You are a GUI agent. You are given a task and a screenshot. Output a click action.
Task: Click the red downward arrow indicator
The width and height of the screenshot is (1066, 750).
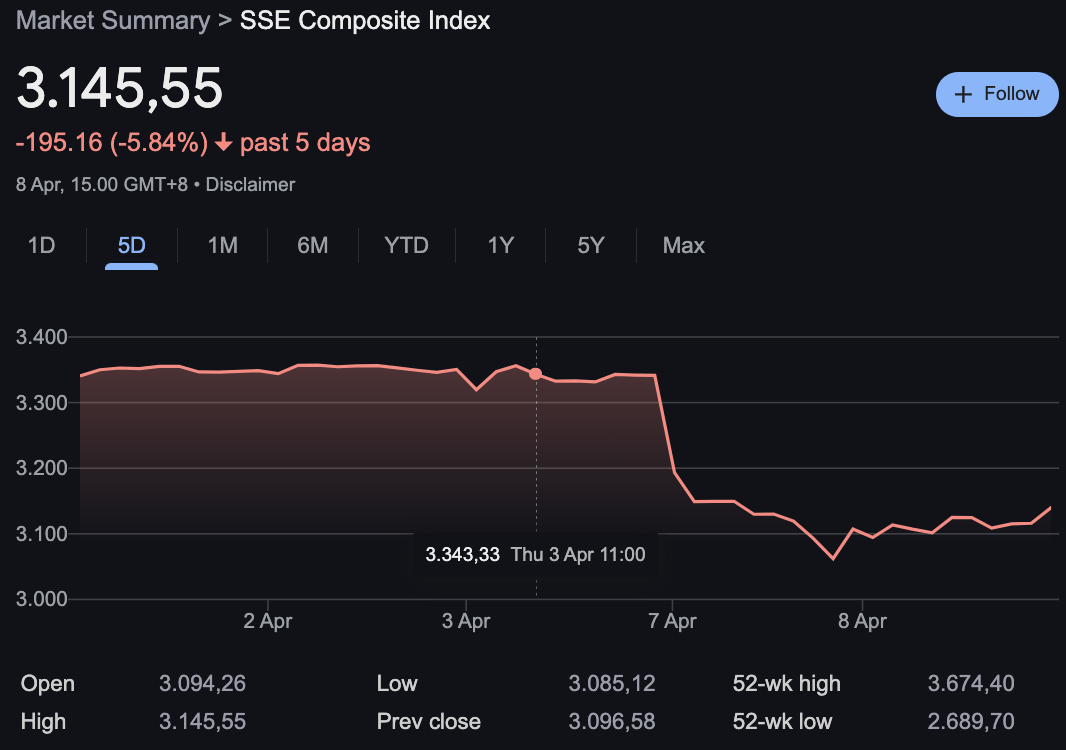[x=224, y=142]
